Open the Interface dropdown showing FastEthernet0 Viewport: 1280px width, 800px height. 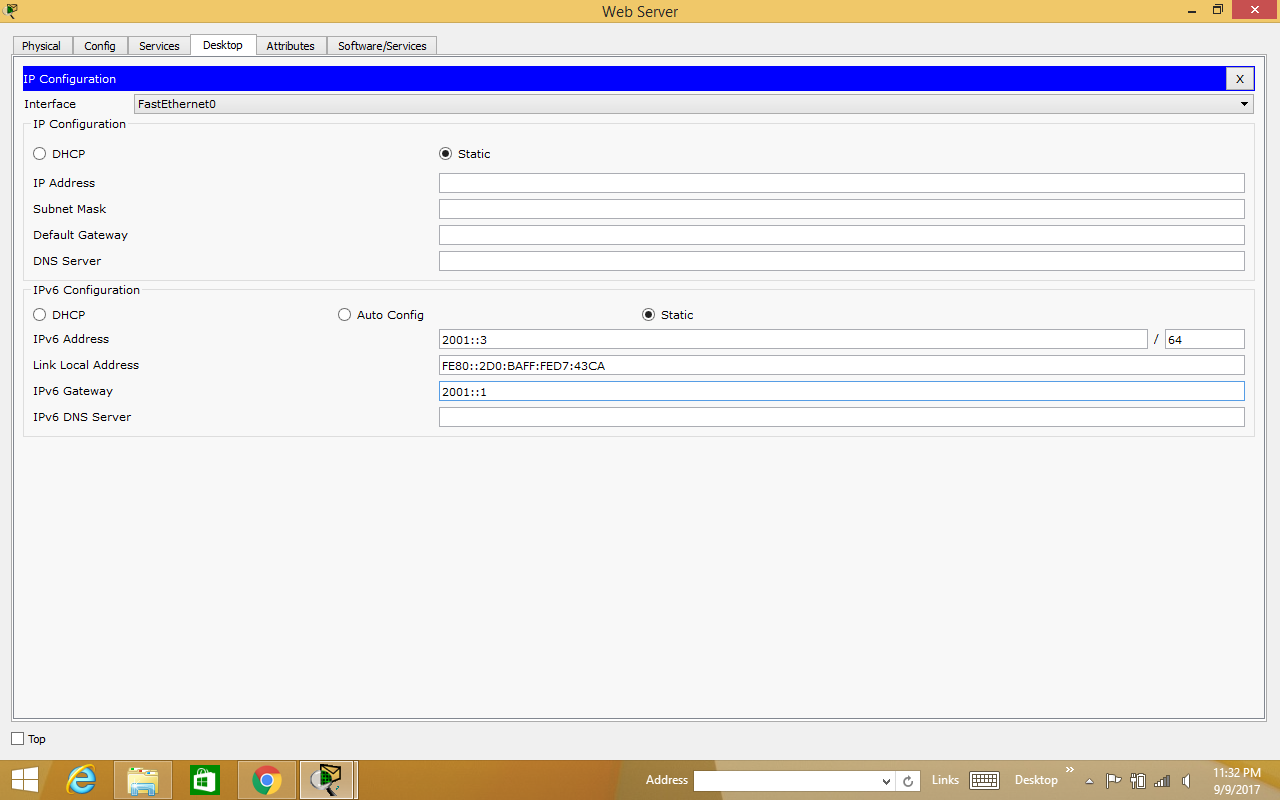coord(1244,103)
